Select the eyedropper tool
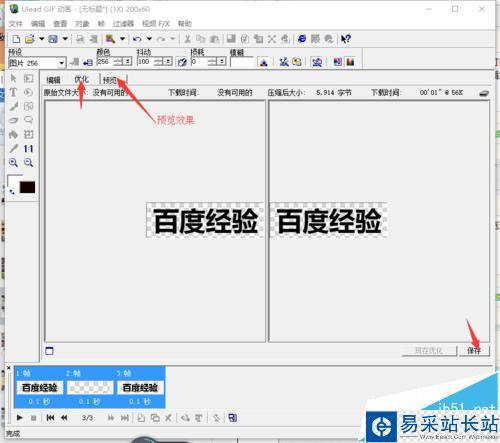Image resolution: width=500 pixels, height=443 pixels. 13,106
